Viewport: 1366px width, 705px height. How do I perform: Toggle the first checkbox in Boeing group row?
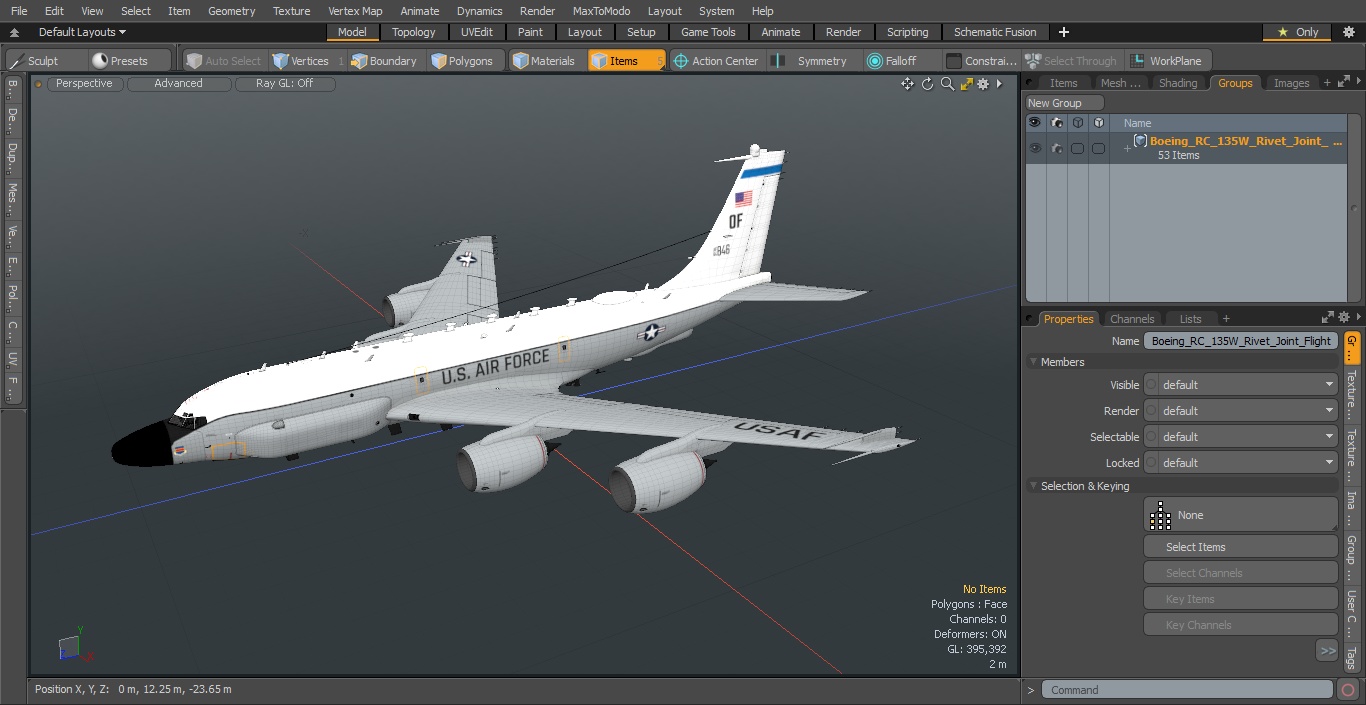(1077, 148)
